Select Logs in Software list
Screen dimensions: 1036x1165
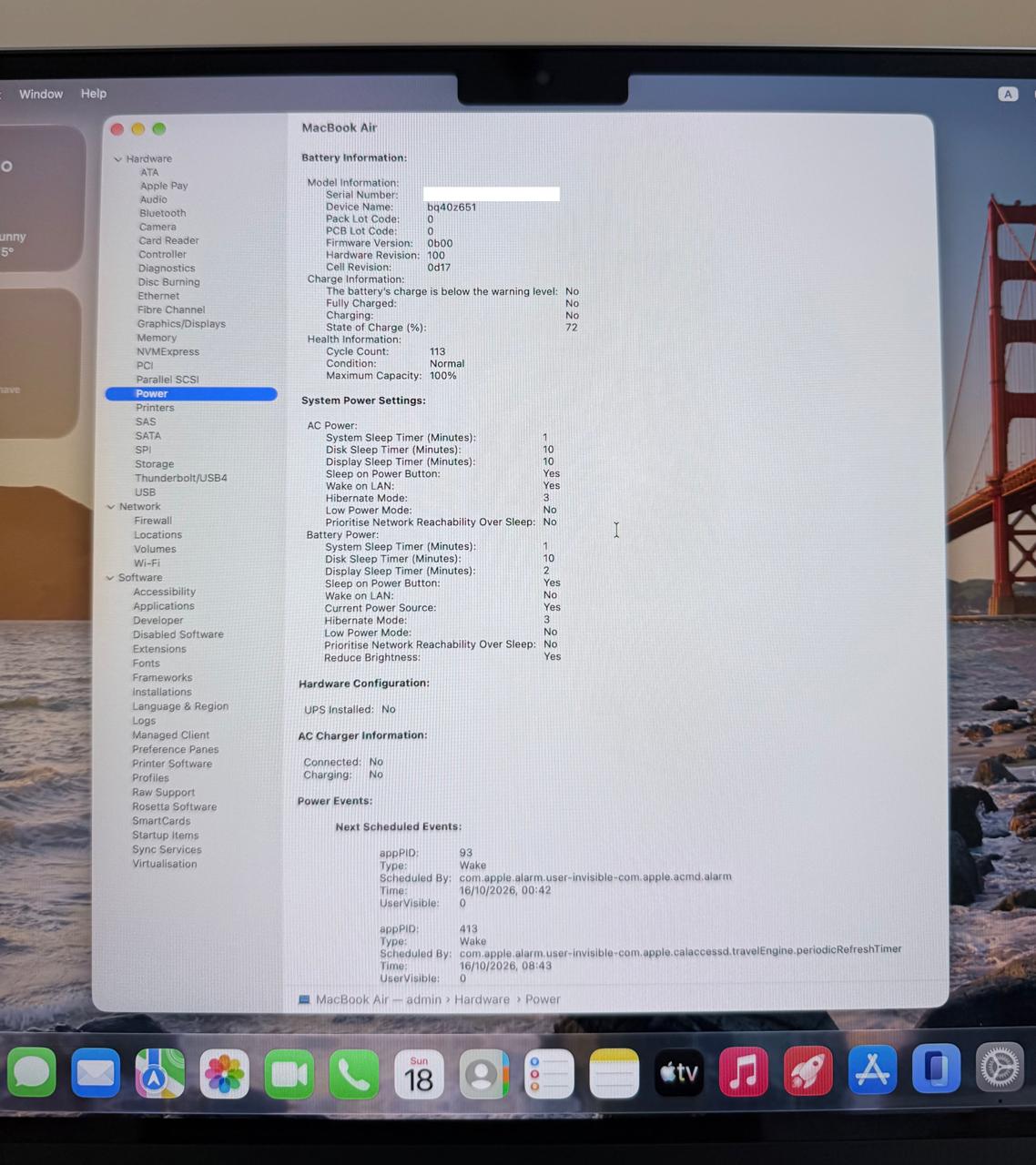(x=144, y=721)
